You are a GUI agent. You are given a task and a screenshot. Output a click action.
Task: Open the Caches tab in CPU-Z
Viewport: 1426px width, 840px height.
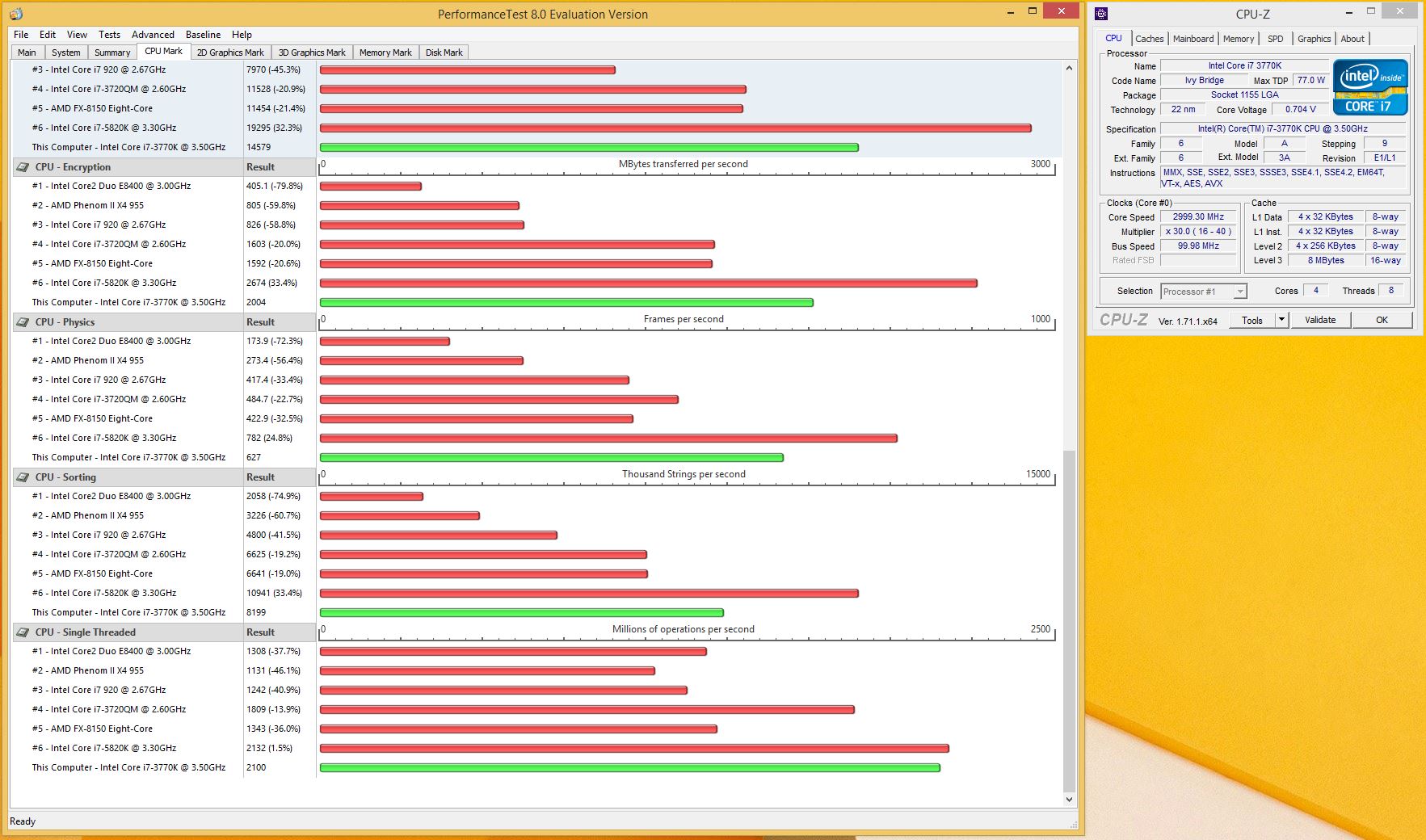point(1149,39)
